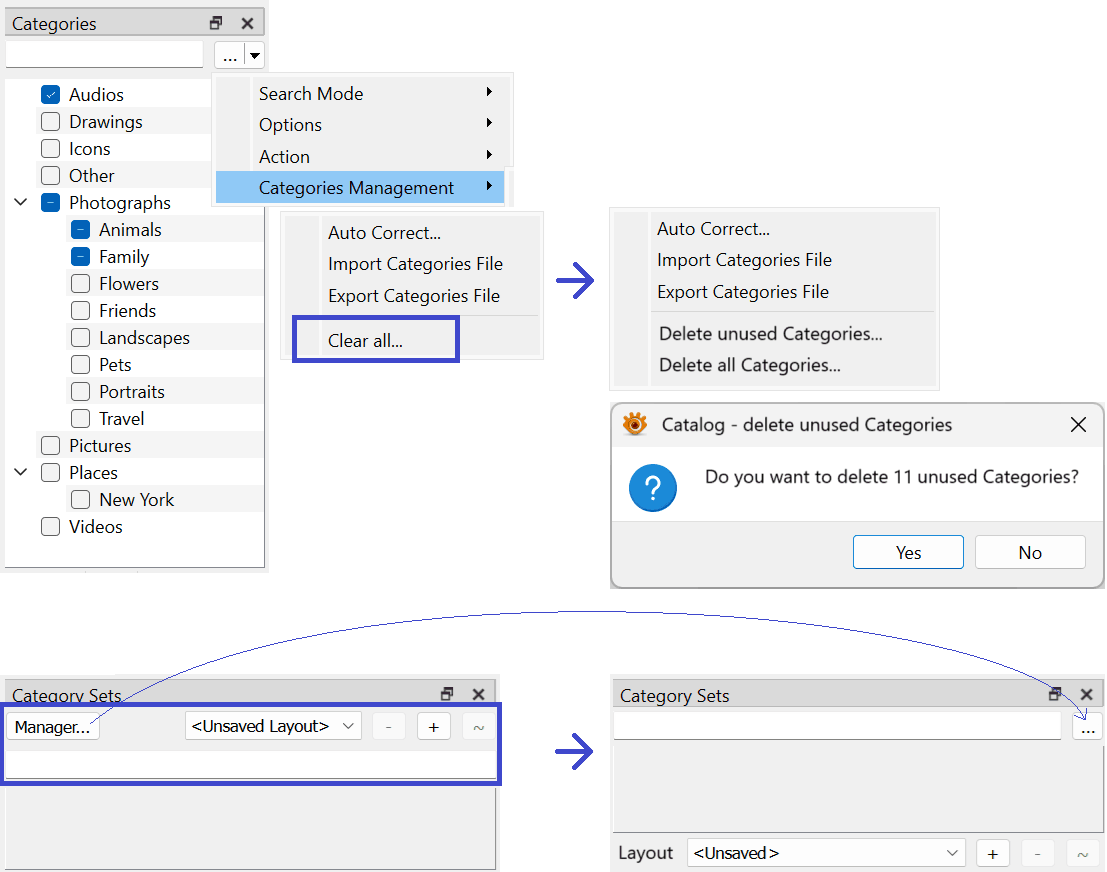Check the Drawings category
Screen dimensions: 1107x872
pos(50,121)
